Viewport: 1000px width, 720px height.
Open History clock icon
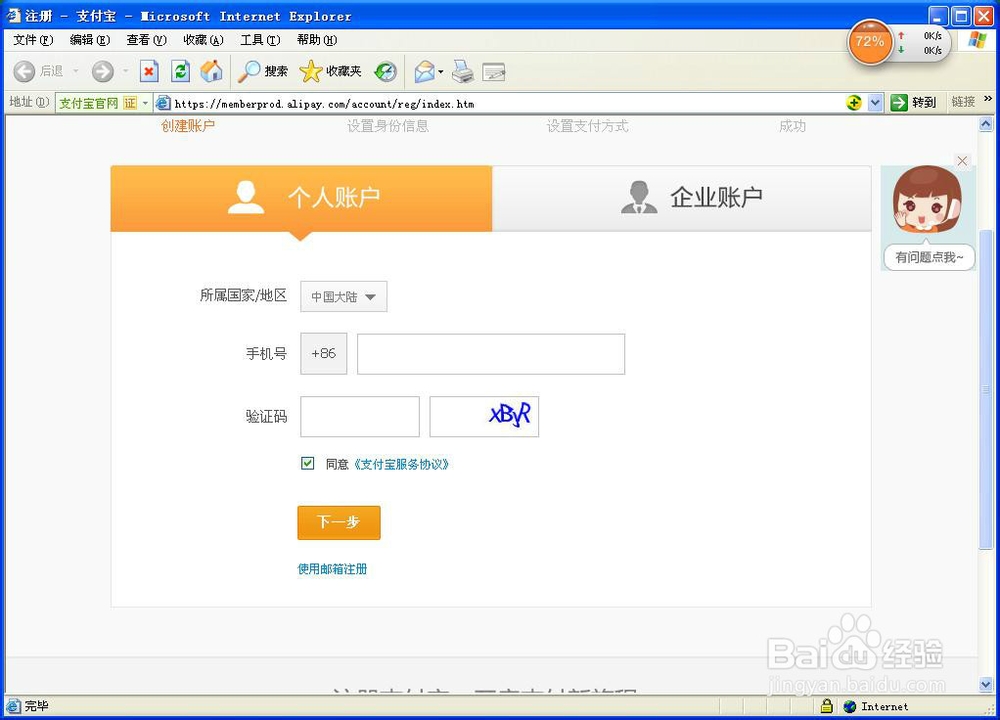pos(385,71)
